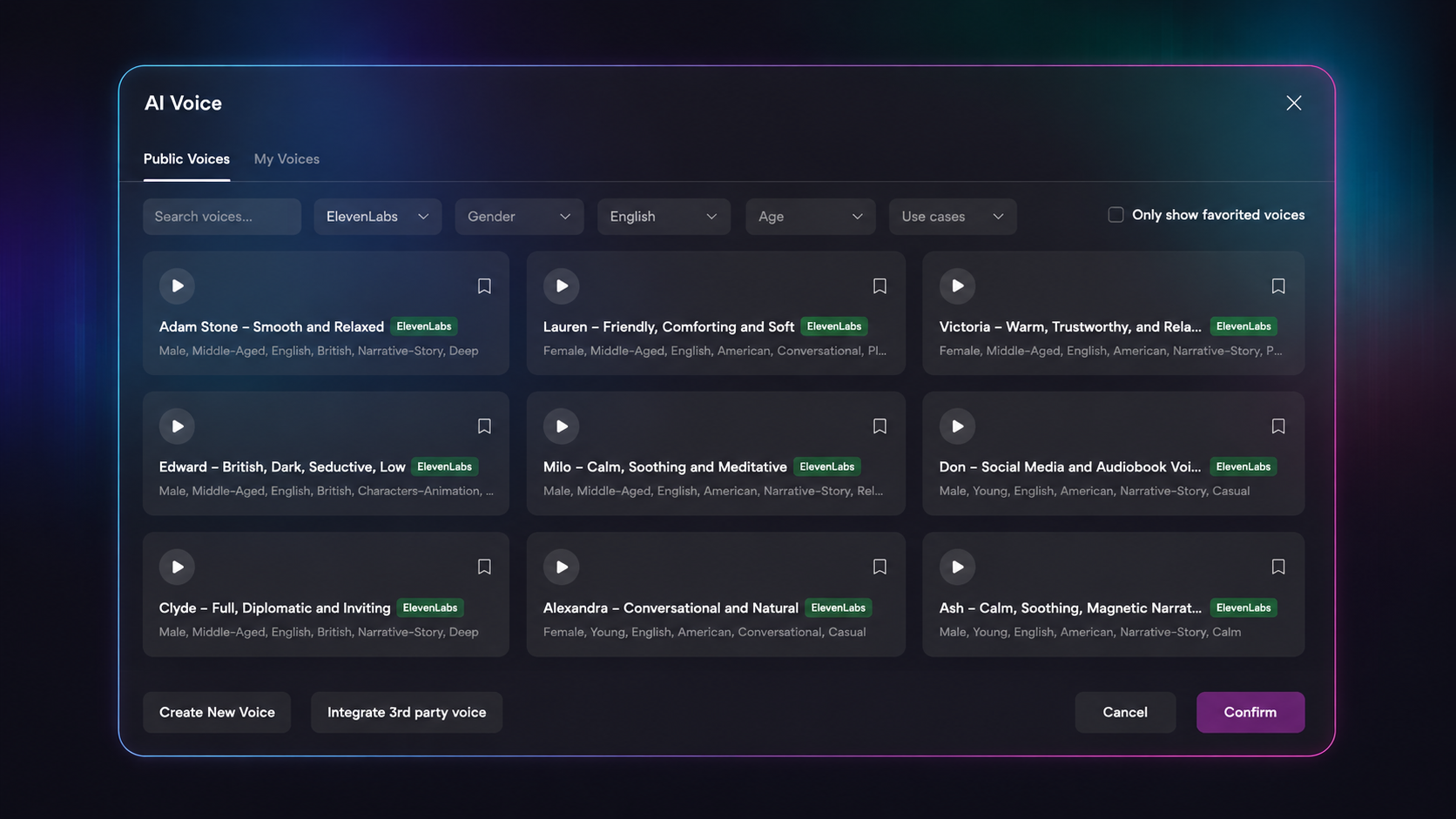Click the ElevenLabs badge on Edward

coord(445,467)
